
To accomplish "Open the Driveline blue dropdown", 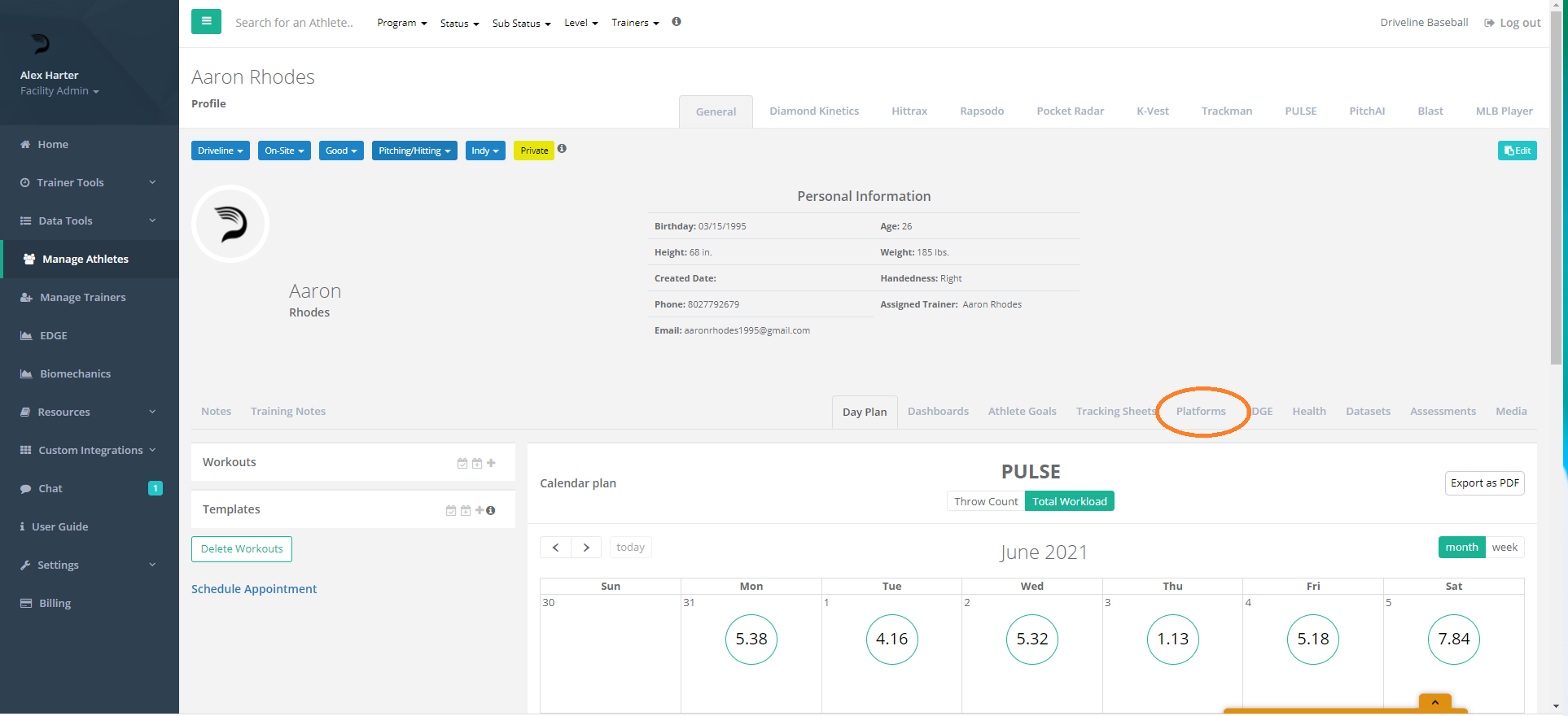I will 220,151.
